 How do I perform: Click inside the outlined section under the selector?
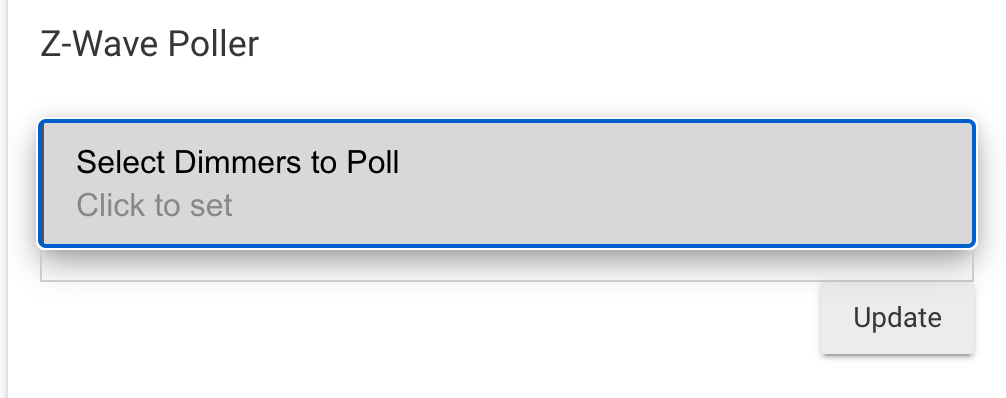tap(507, 264)
